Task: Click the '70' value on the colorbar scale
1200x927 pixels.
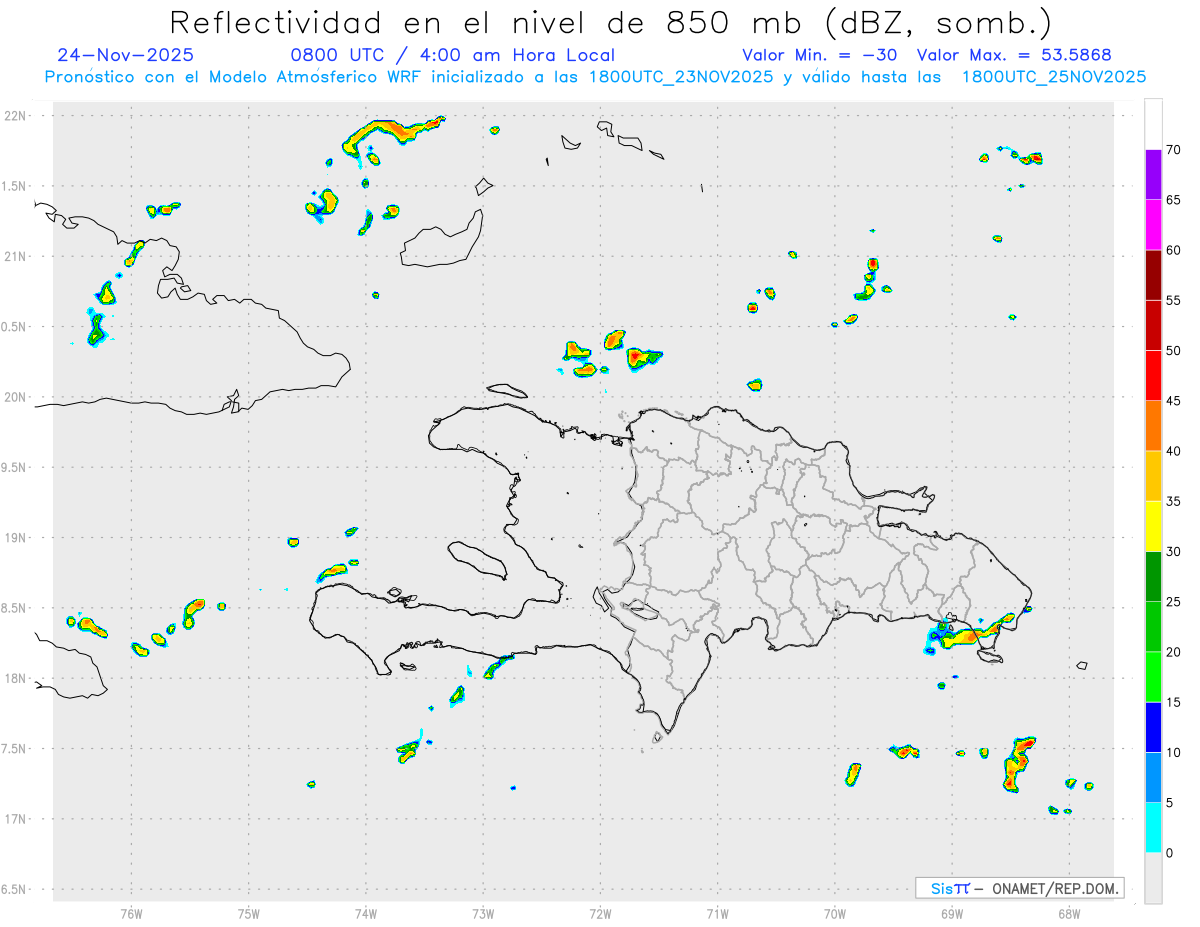Action: click(1173, 150)
